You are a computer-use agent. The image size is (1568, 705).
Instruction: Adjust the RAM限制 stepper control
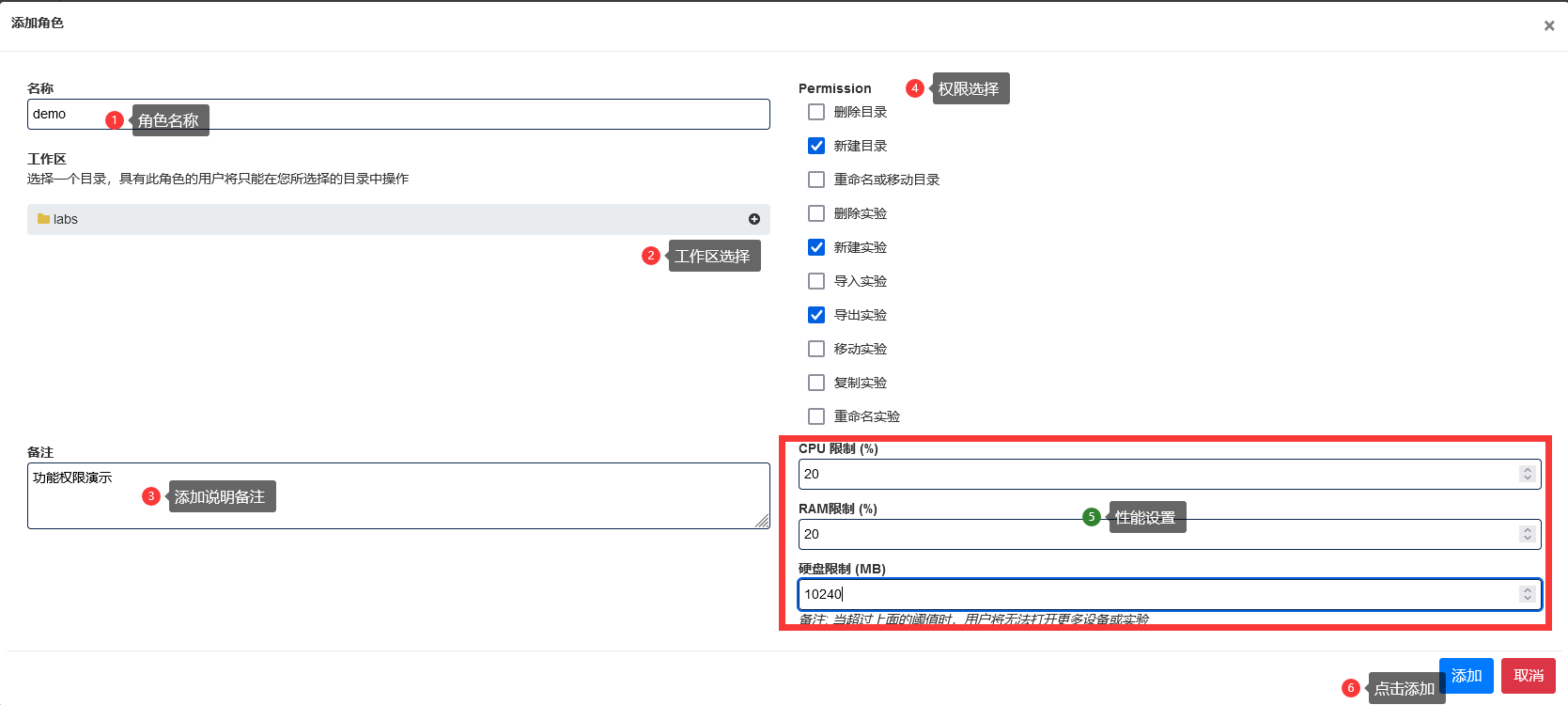1527,534
